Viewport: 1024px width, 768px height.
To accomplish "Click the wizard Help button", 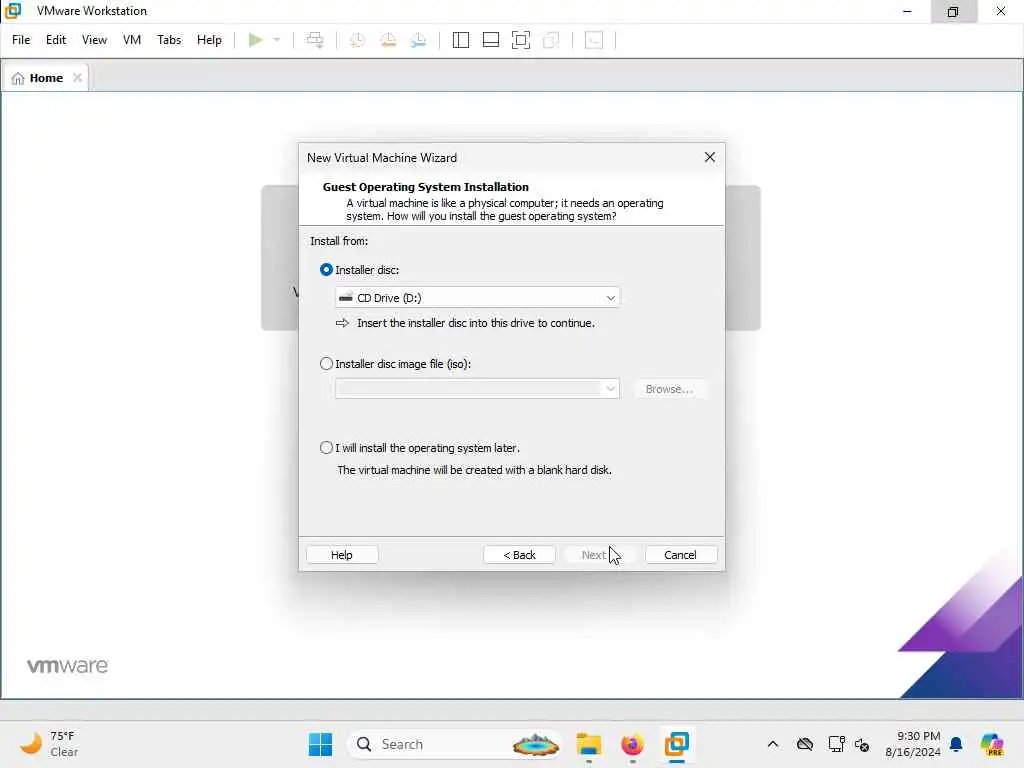I will point(342,555).
